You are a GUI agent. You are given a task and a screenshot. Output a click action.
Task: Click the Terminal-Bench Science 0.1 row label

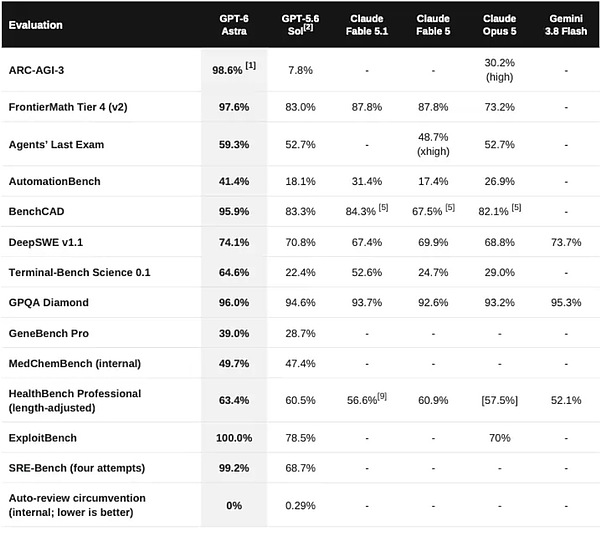tap(79, 272)
